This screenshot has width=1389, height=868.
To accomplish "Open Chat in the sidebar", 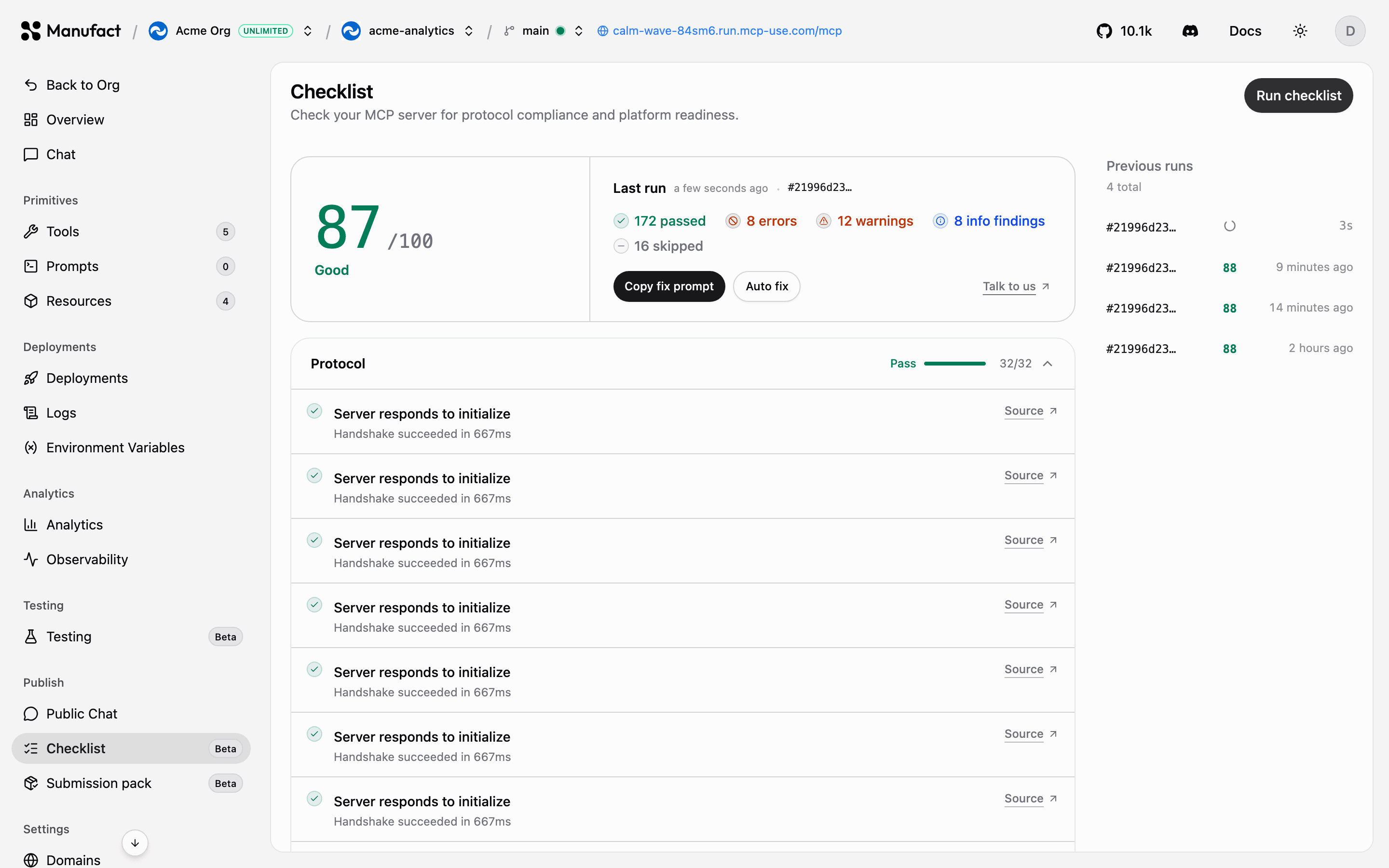I will (x=131, y=154).
